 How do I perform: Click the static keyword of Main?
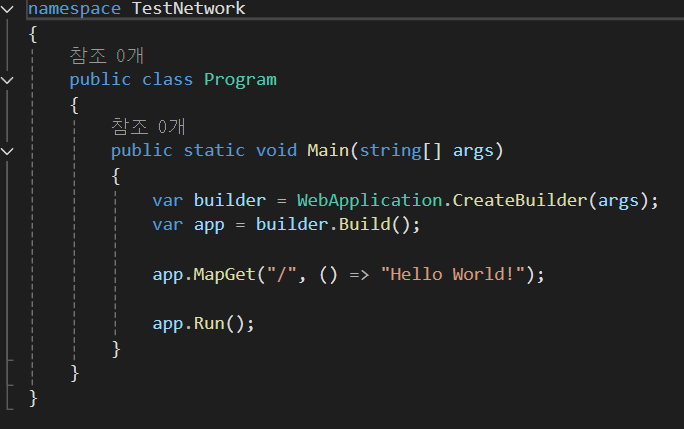coord(214,151)
